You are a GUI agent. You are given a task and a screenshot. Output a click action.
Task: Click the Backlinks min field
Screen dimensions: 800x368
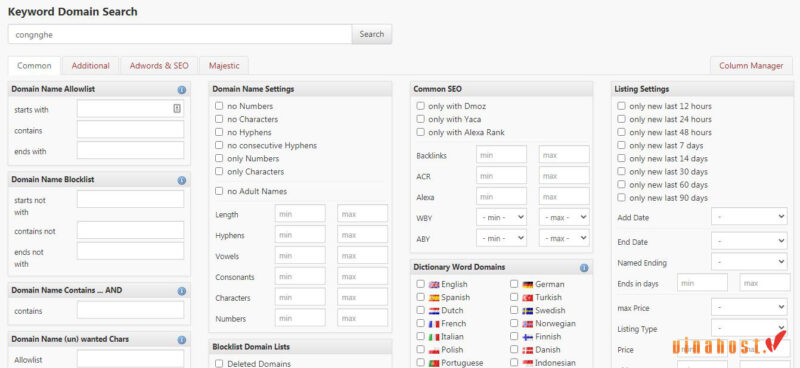point(502,155)
